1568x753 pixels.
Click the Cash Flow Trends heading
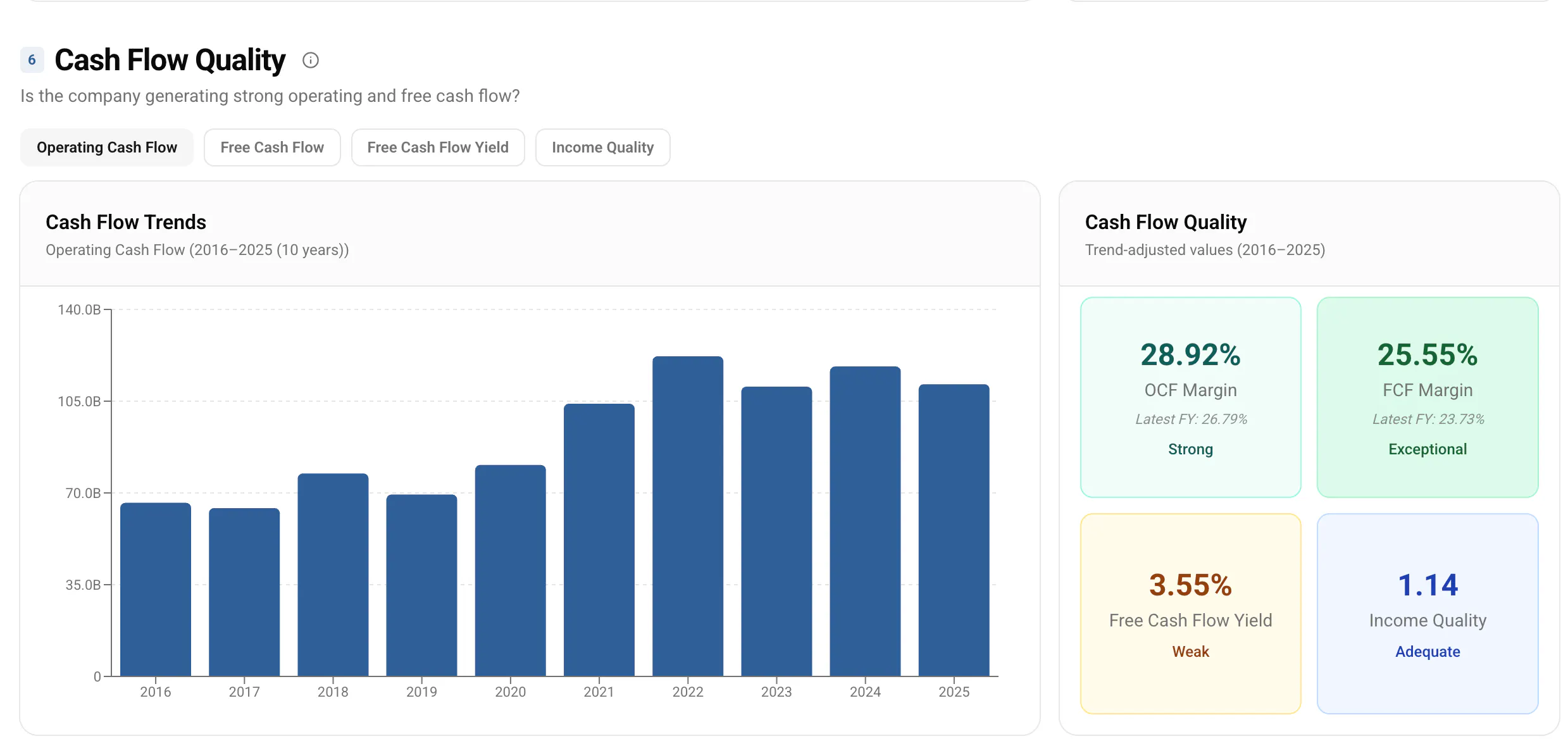click(126, 222)
